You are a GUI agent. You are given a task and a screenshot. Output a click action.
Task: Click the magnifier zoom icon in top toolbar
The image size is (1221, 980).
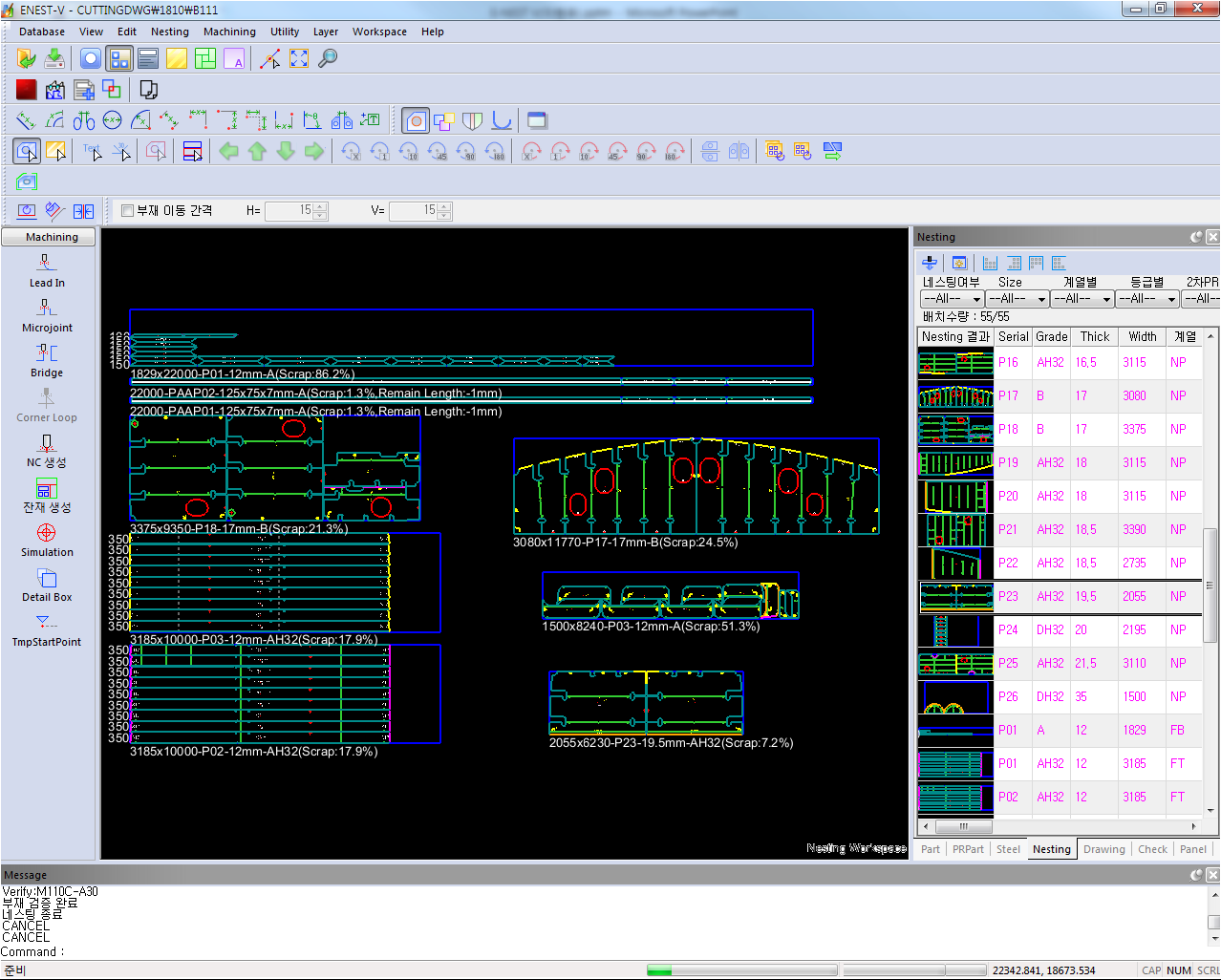[x=328, y=58]
